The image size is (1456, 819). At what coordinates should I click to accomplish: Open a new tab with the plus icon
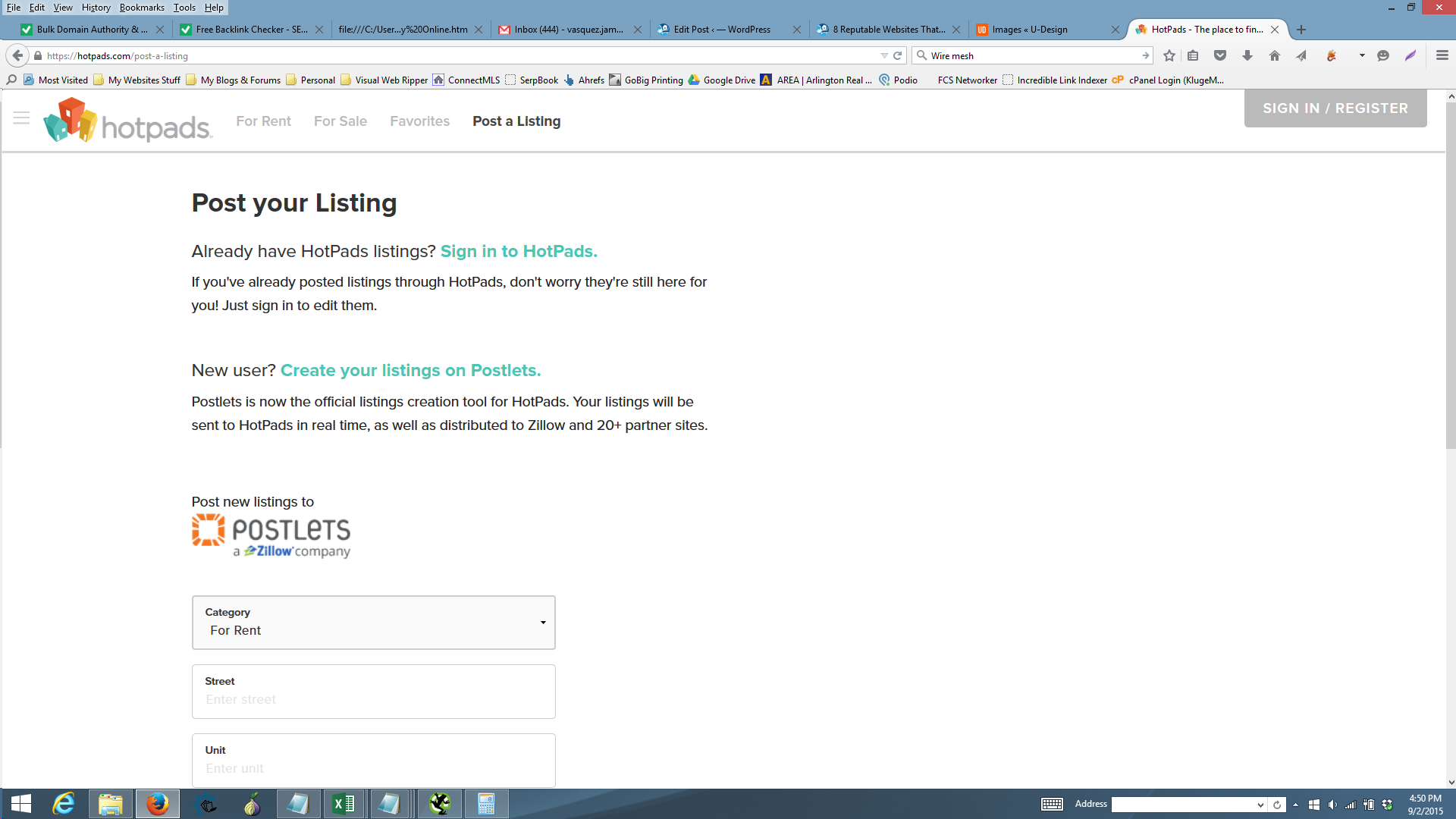pos(1301,30)
